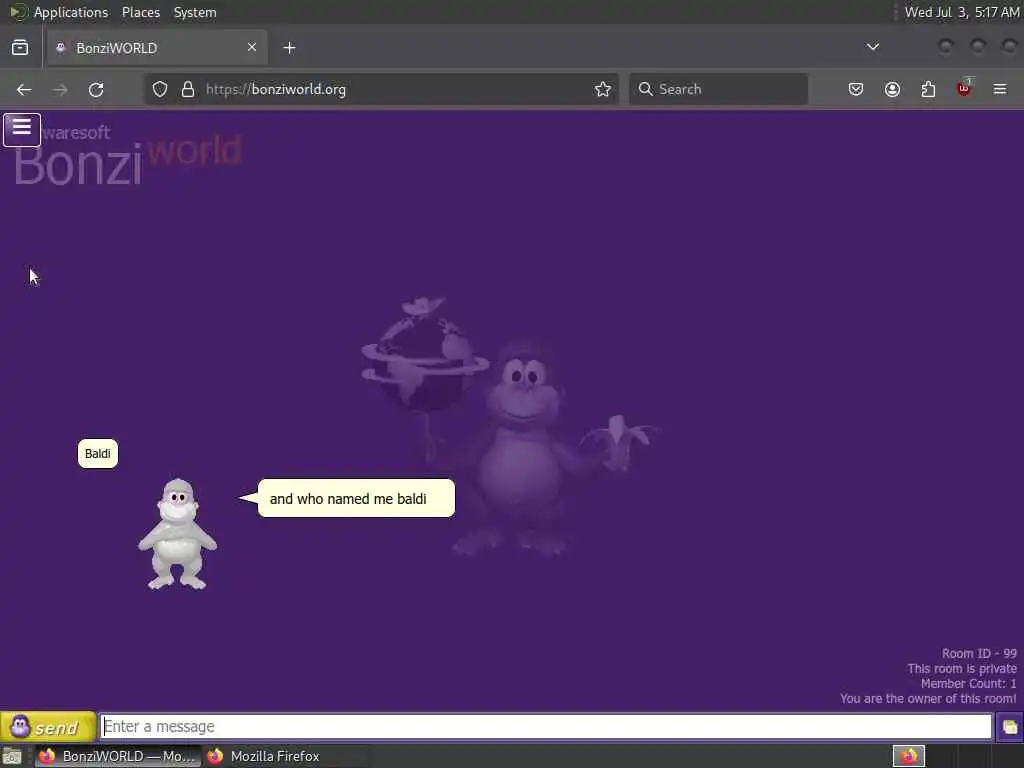Open the Extensions puzzle-piece icon
Viewport: 1024px width, 768px height.
point(928,89)
